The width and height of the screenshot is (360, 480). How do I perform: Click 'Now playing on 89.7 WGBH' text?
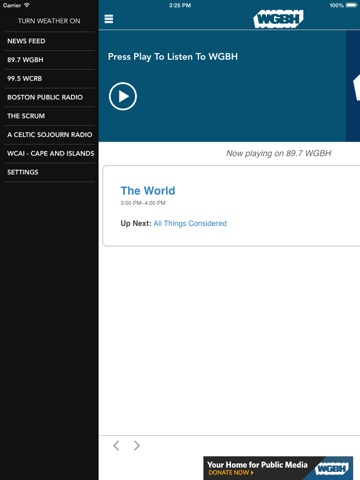tap(279, 153)
